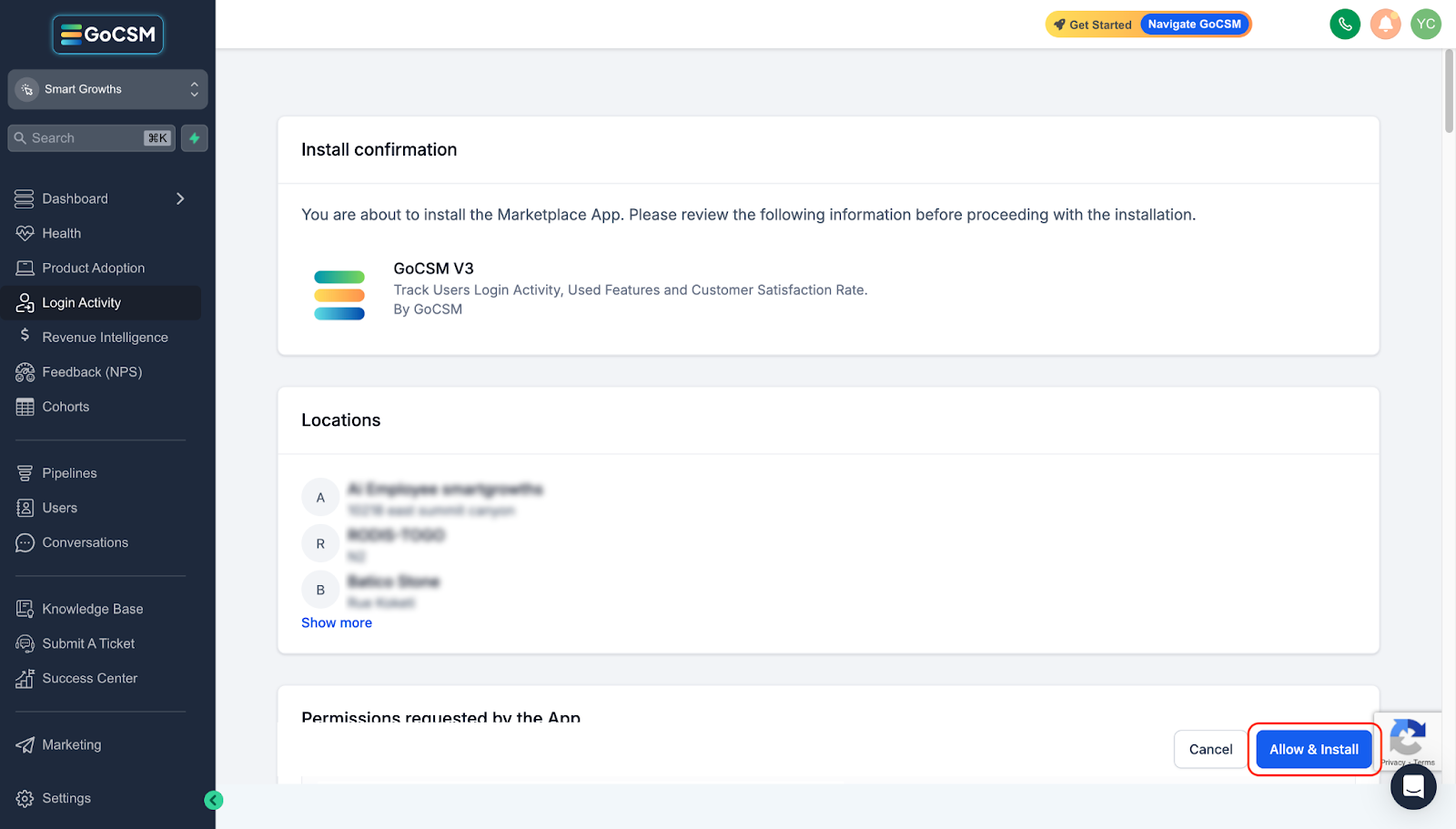The image size is (1456, 829).
Task: Open the Users page
Action: (x=59, y=508)
